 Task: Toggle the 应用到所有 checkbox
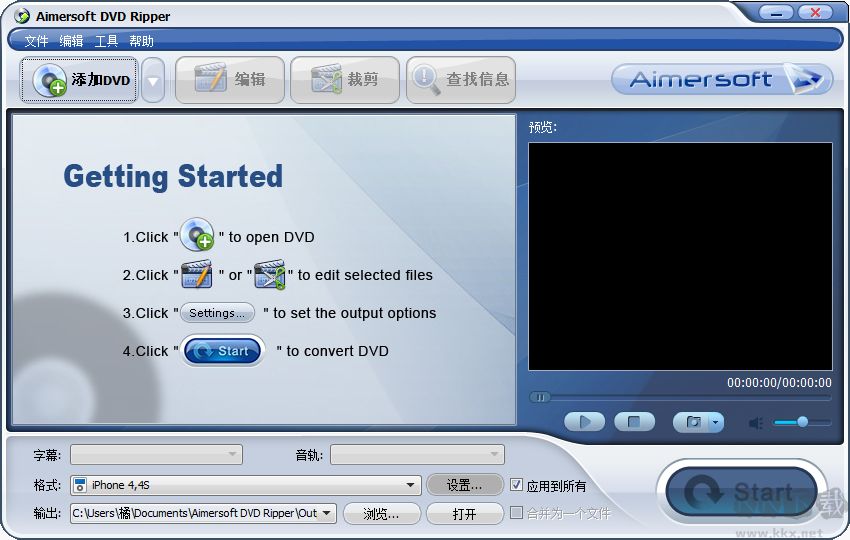click(517, 485)
